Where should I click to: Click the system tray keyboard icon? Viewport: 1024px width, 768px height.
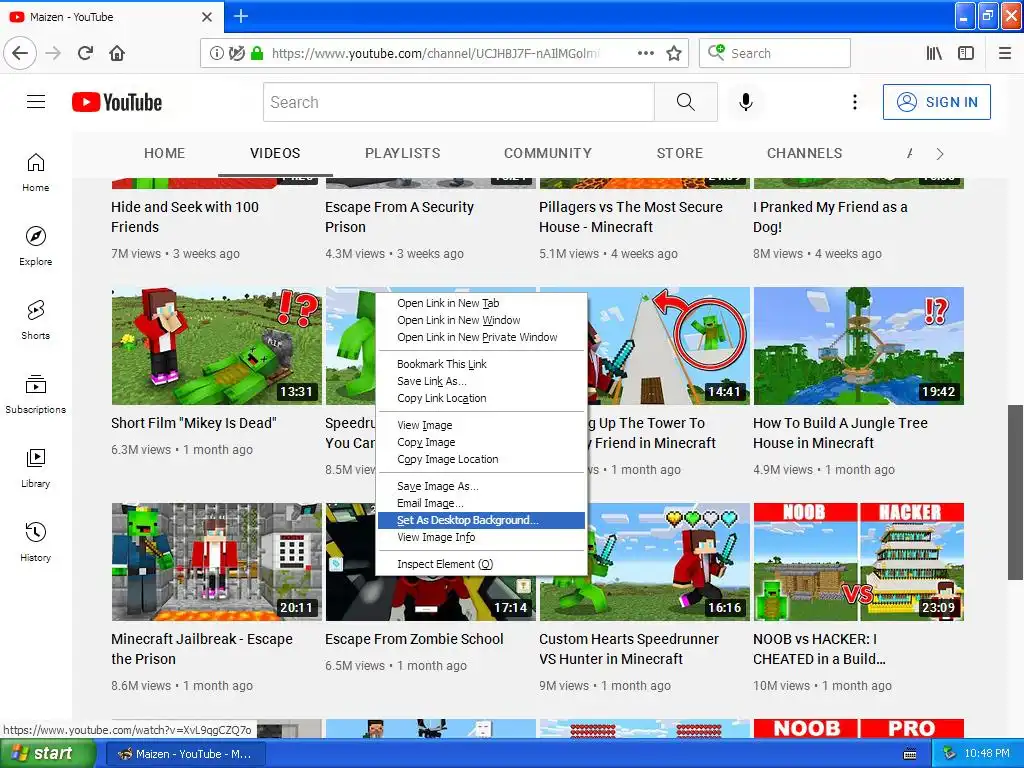[910, 754]
